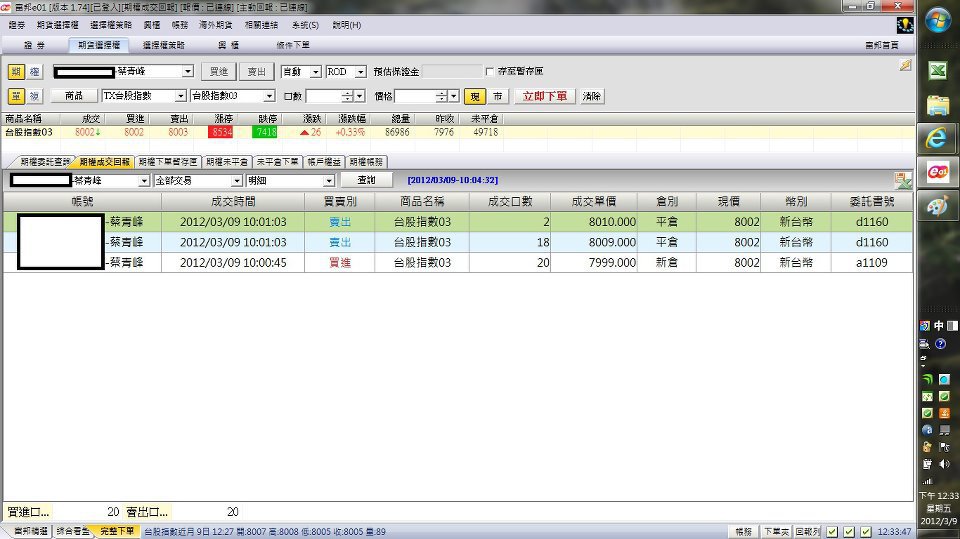Screen dimensions: 960x539
Task: Toggle 期 futures mode button
Action: point(16,72)
